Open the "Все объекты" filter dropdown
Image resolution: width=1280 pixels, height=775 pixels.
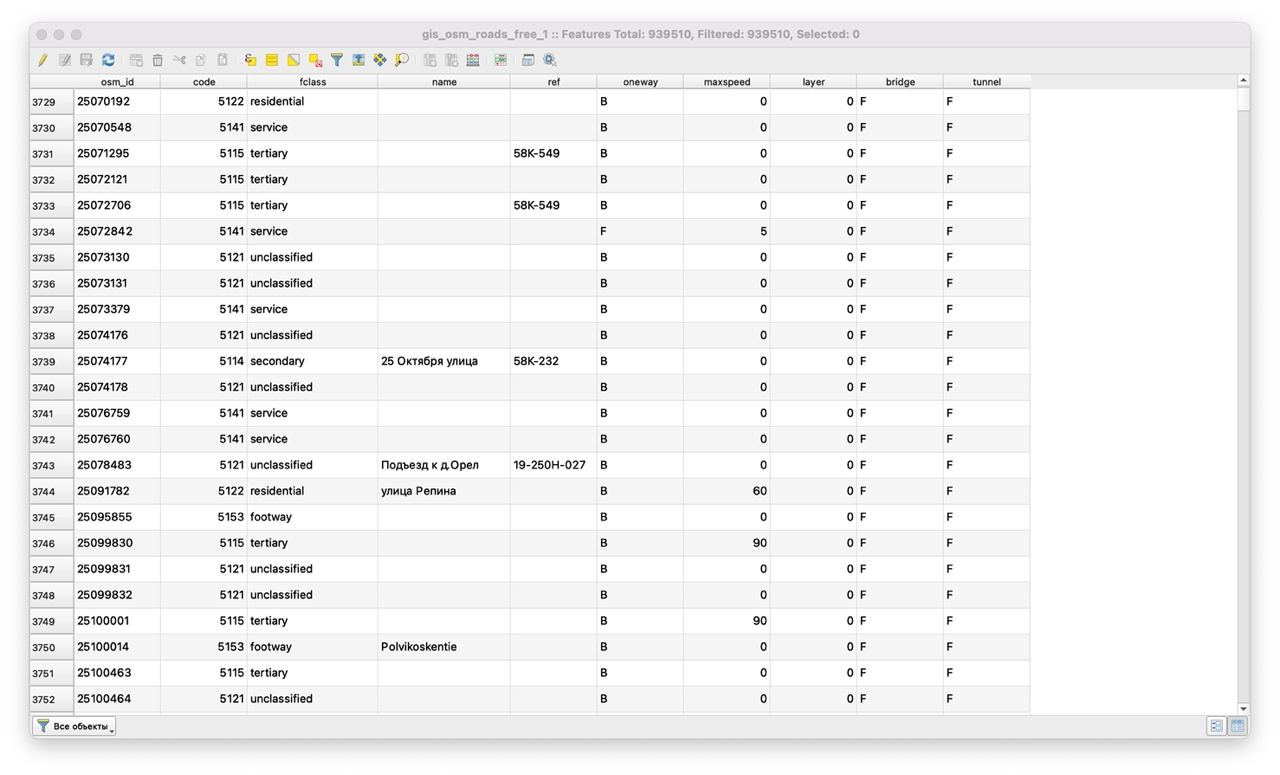click(x=75, y=726)
